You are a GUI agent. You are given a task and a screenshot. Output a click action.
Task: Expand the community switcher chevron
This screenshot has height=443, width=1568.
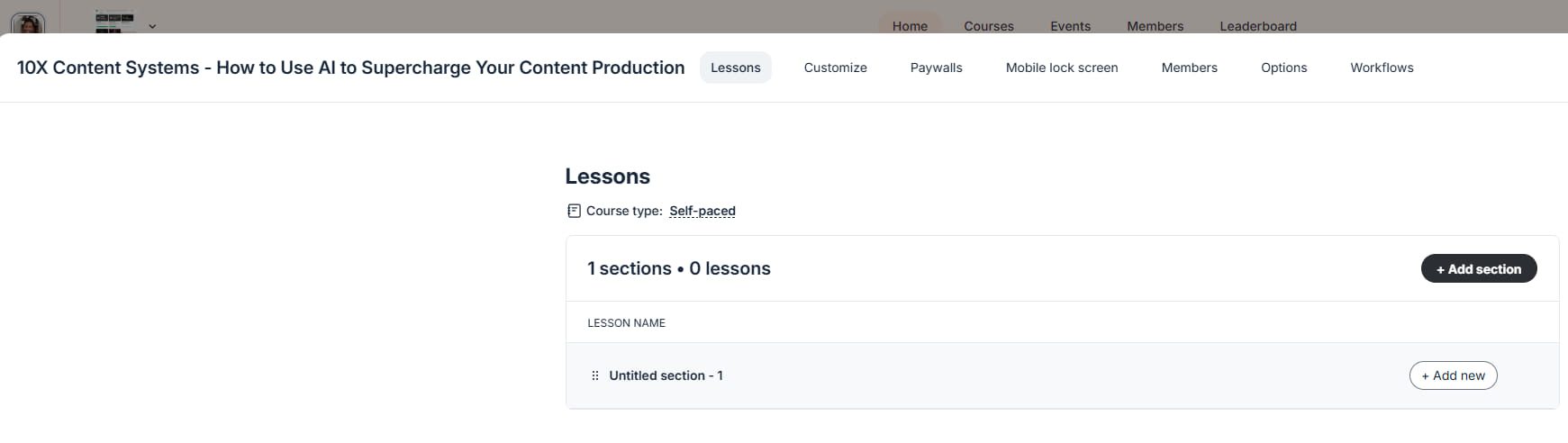pyautogui.click(x=152, y=26)
